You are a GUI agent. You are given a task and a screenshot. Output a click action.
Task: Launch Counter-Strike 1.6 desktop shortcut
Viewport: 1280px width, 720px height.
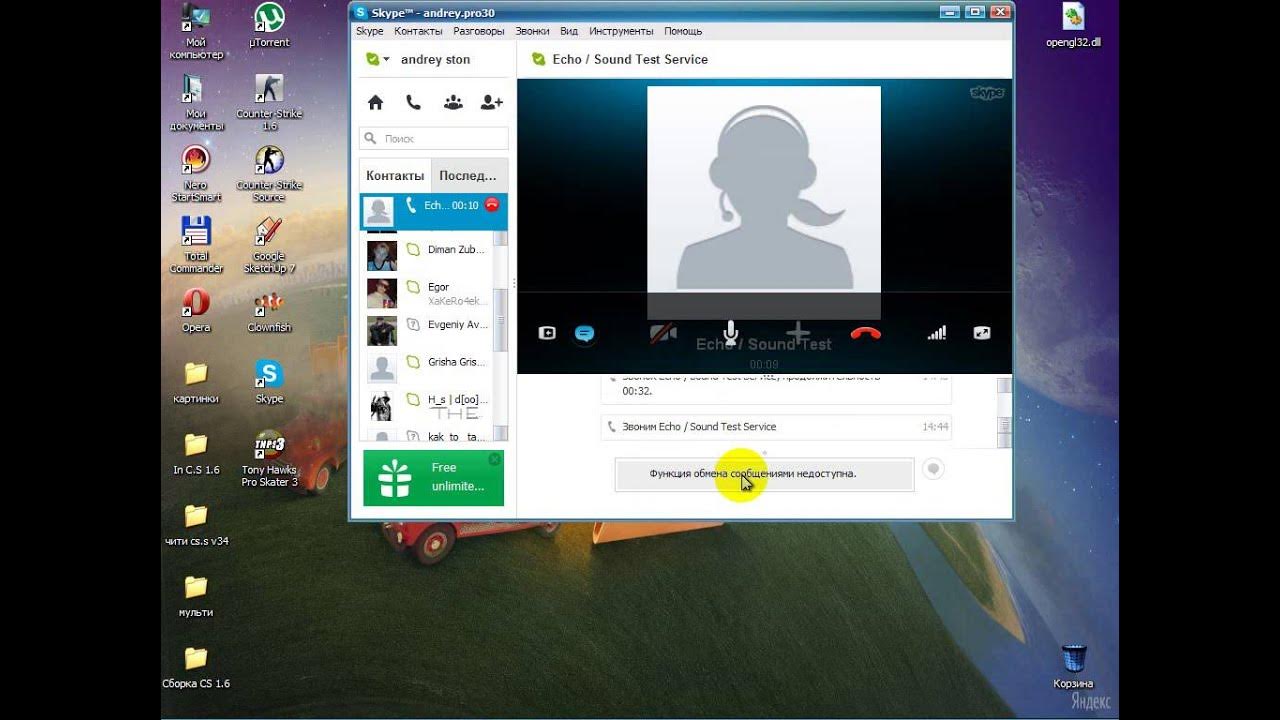pyautogui.click(x=269, y=104)
